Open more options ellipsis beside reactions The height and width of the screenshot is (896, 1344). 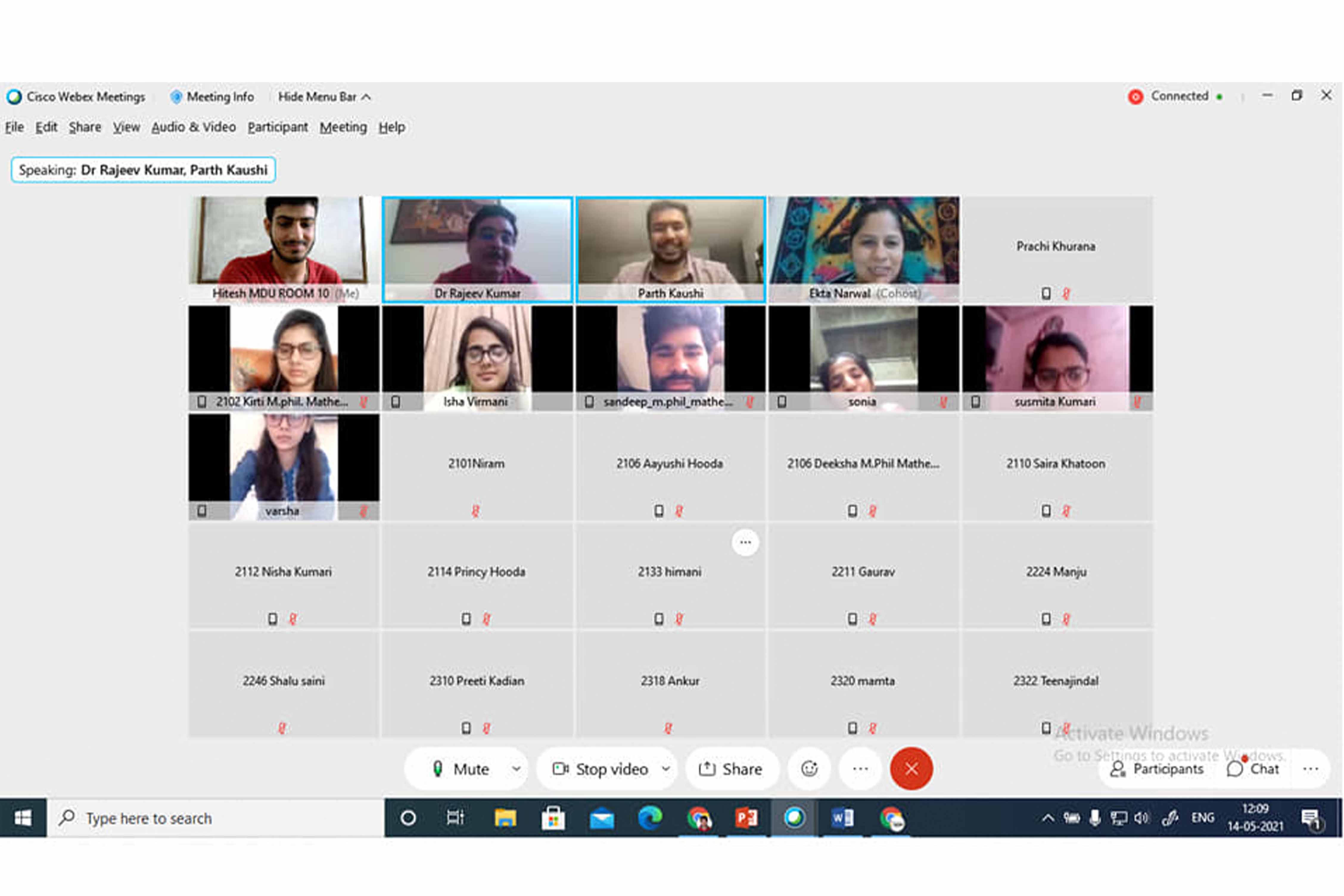click(x=860, y=769)
